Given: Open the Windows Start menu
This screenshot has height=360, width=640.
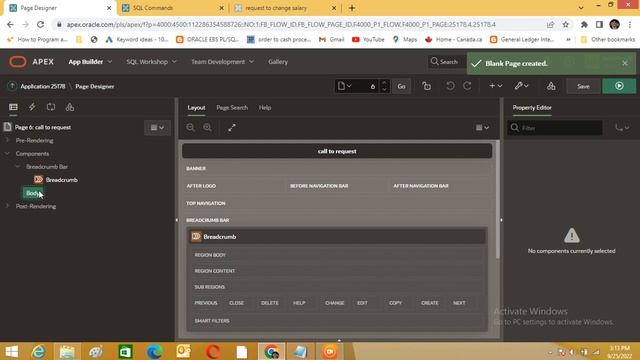Looking at the screenshot, I should [x=11, y=351].
